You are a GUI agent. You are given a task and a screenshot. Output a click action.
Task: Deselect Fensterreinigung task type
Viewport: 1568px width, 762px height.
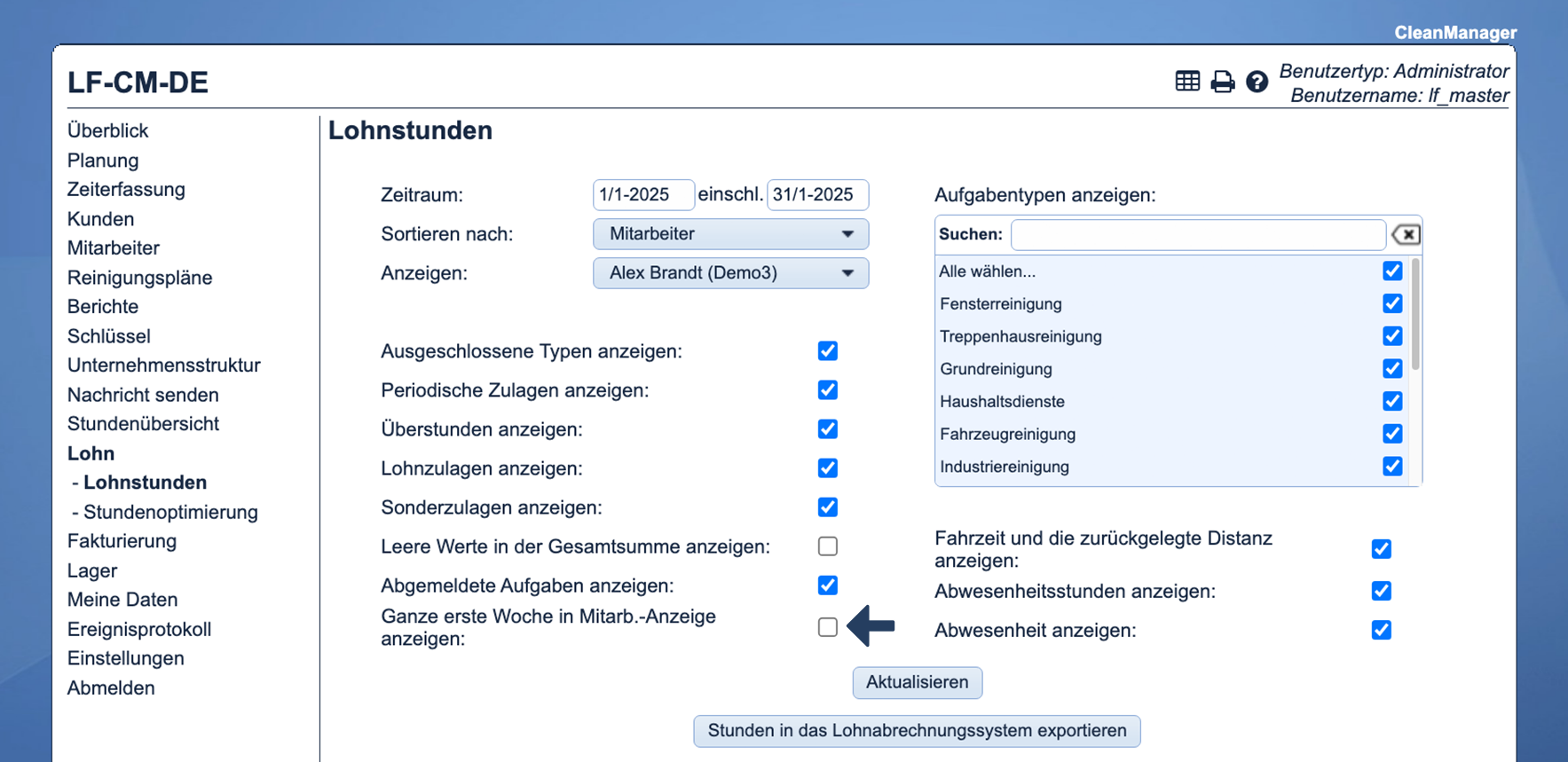click(x=1391, y=303)
